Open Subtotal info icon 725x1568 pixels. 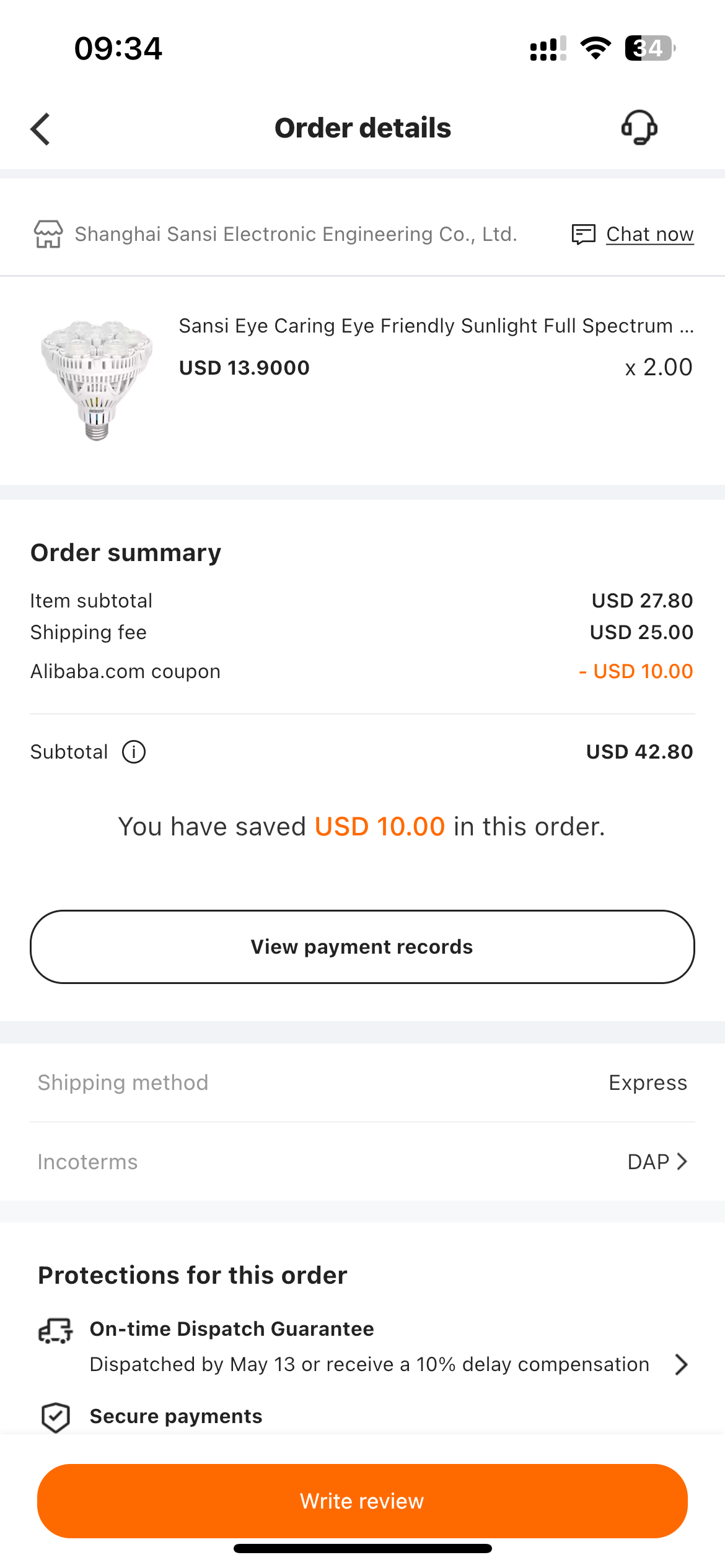(x=134, y=752)
